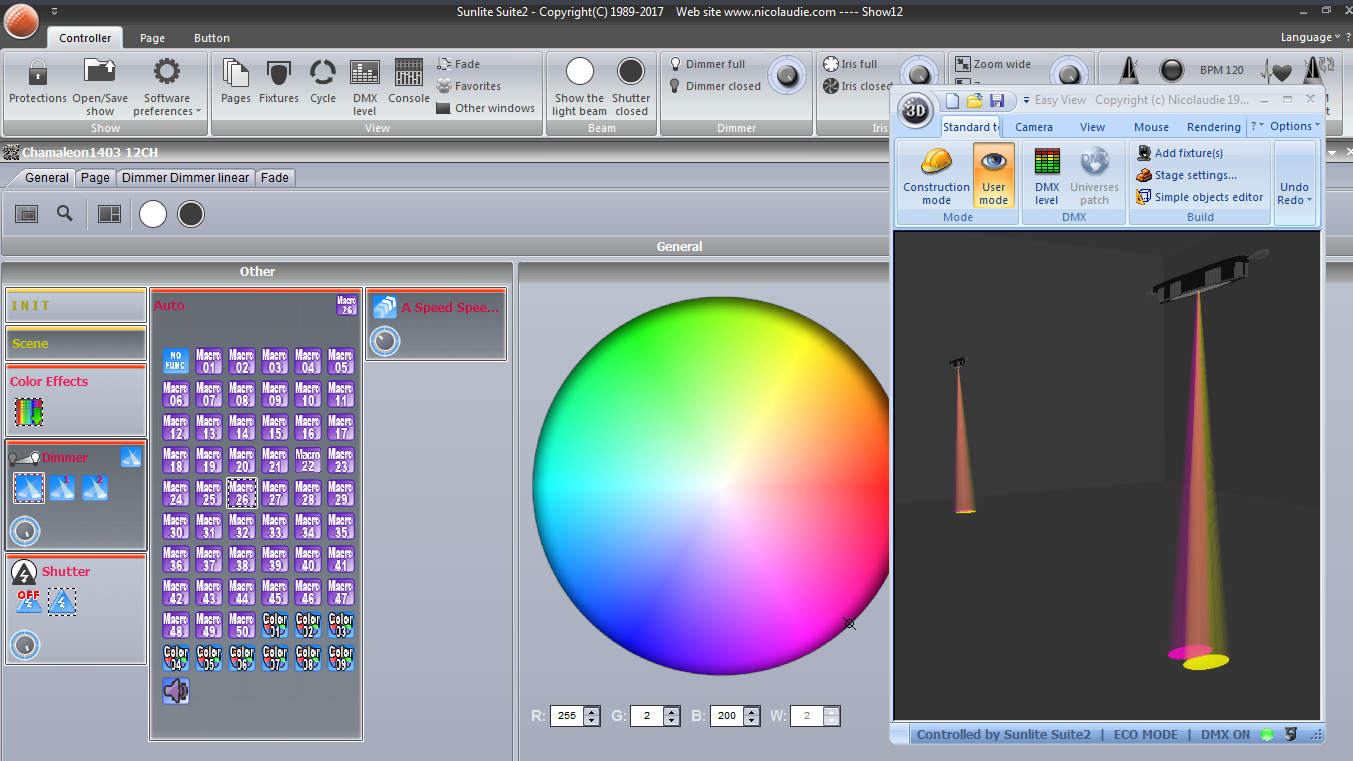Open the Console icon
The height and width of the screenshot is (761, 1353).
pyautogui.click(x=408, y=73)
